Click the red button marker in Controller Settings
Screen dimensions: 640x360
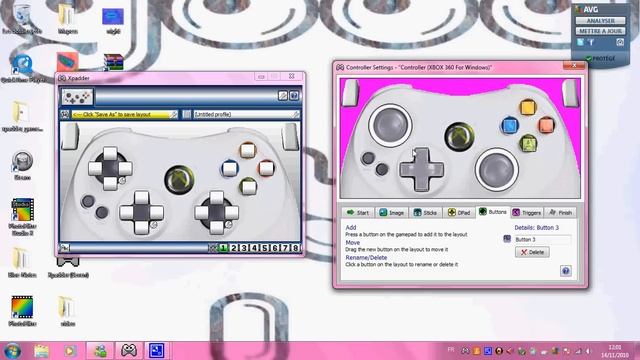(x=546, y=125)
